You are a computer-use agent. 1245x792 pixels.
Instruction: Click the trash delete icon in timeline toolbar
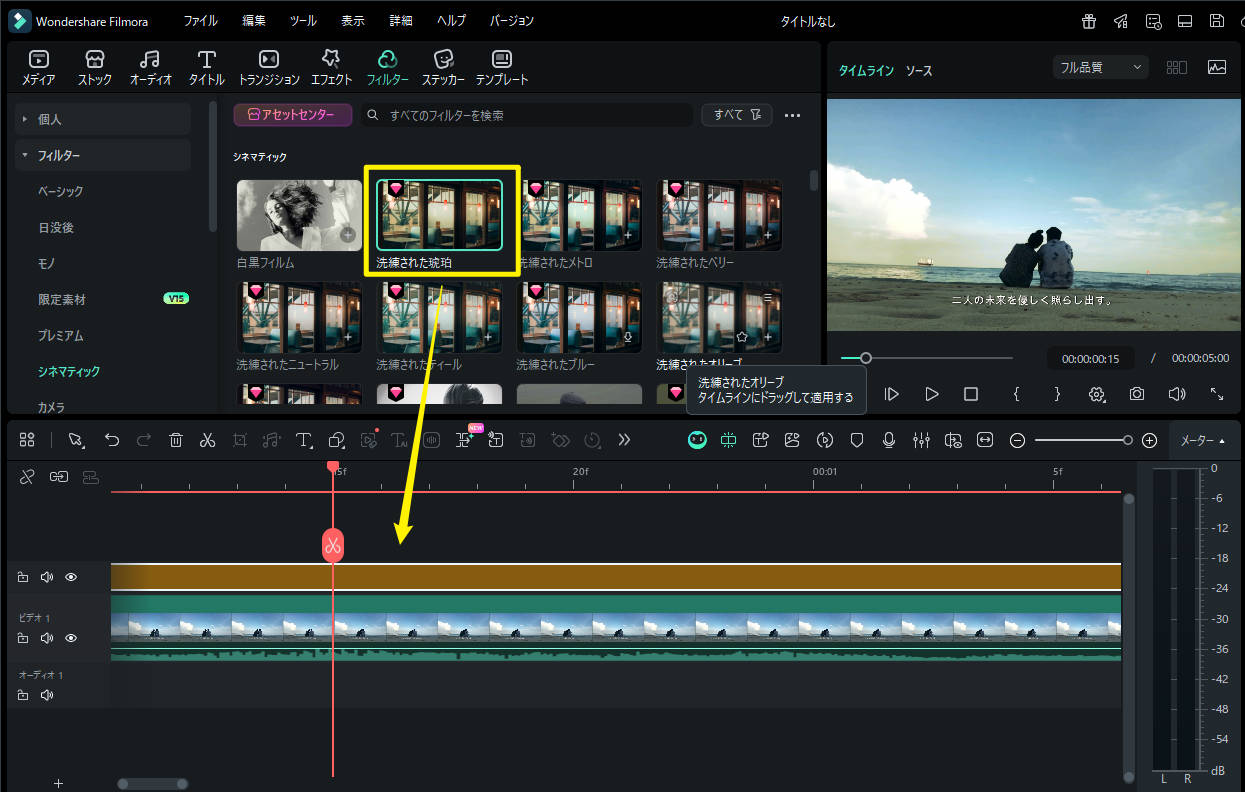pyautogui.click(x=176, y=440)
